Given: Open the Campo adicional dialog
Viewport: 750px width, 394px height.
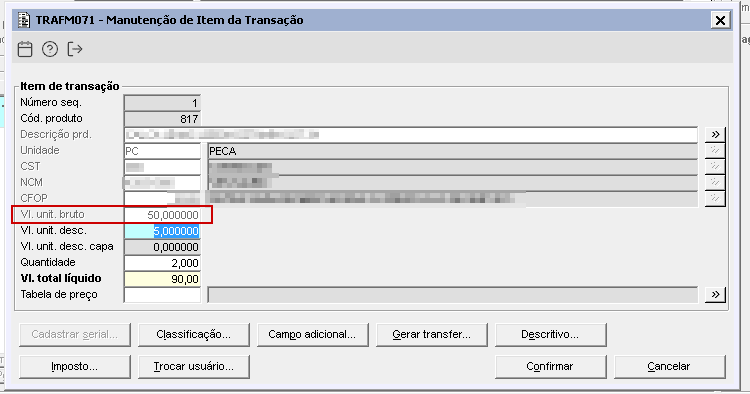Looking at the screenshot, I should point(312,335).
